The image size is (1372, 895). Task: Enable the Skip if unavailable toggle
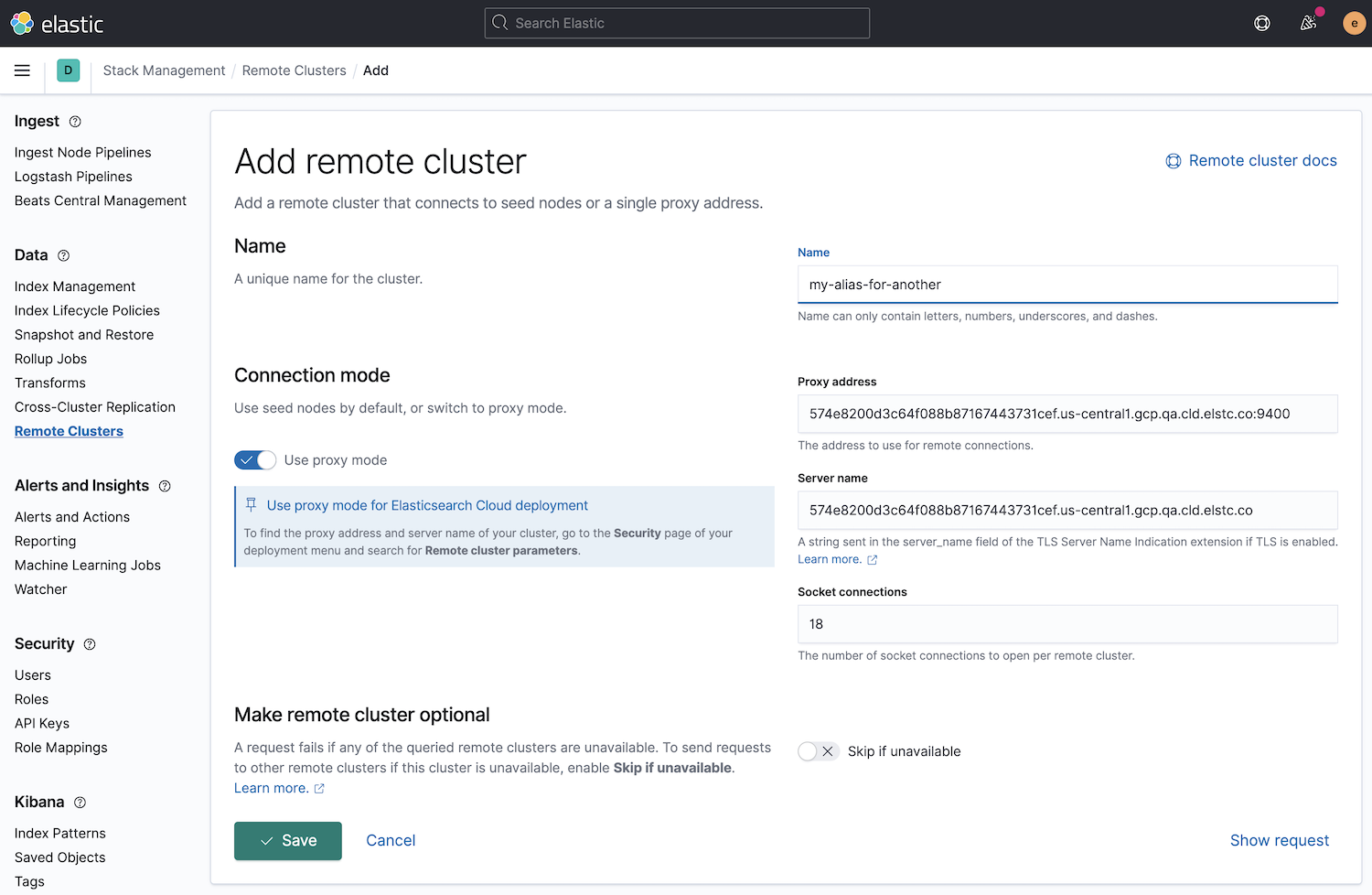click(x=818, y=750)
